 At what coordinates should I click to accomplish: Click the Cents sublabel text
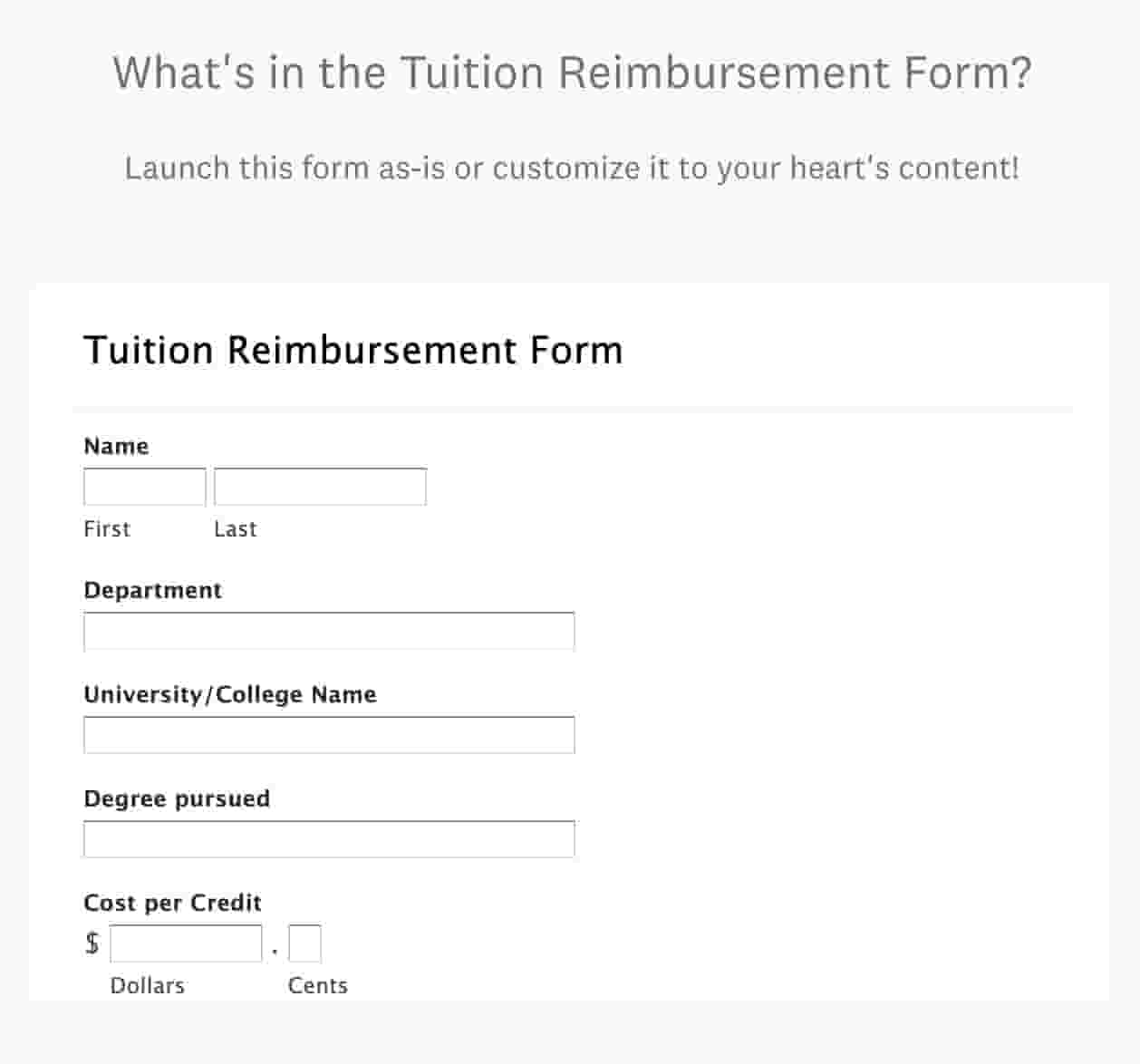[x=317, y=985]
